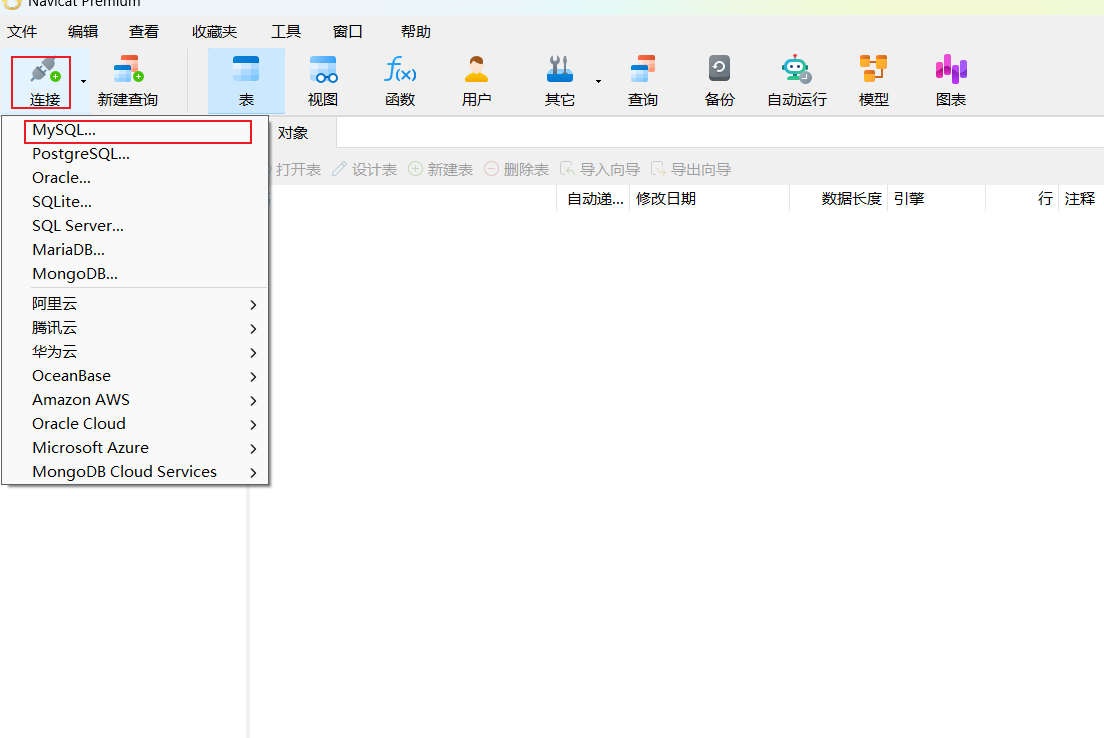Viewport: 1104px width, 738px height.
Task: Click the 连接 (Connection) plug icon
Action: click(x=44, y=72)
